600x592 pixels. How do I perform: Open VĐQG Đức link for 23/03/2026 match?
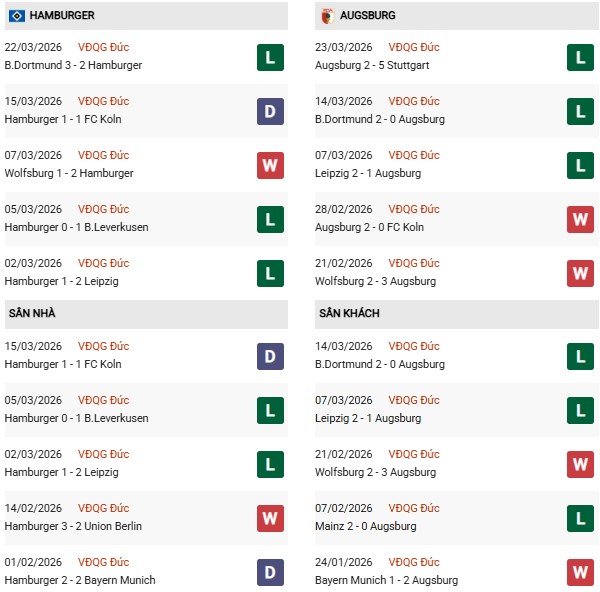pos(414,48)
